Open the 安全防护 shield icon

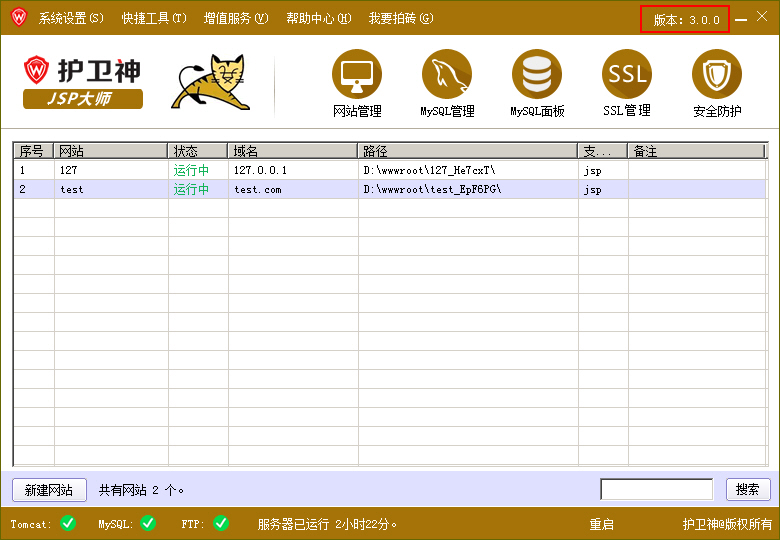(717, 74)
